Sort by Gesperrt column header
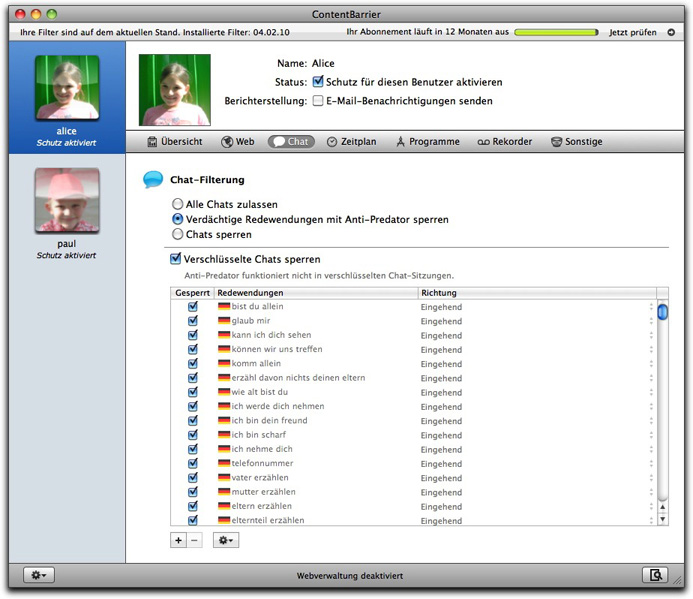 pos(192,293)
